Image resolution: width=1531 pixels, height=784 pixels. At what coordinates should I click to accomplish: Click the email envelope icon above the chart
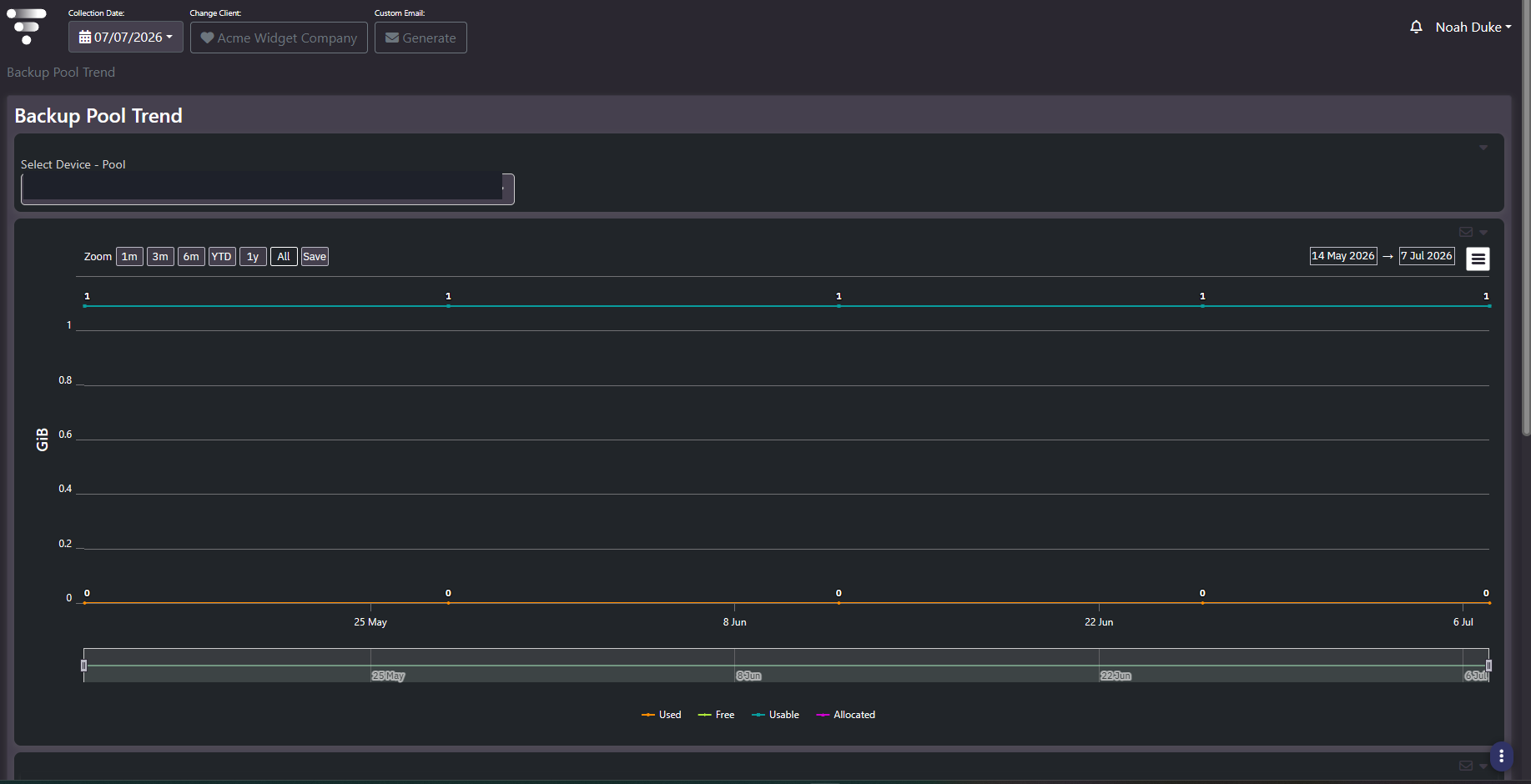[x=1466, y=232]
